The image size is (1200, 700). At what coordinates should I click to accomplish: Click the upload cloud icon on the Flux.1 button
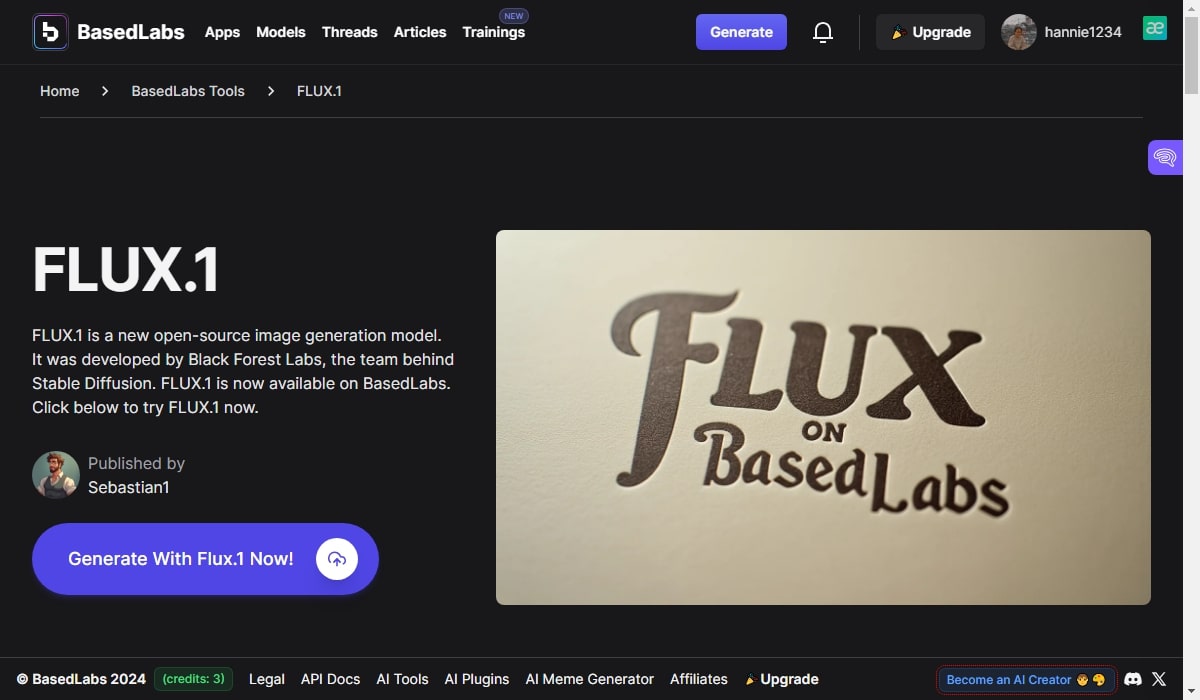pos(337,559)
